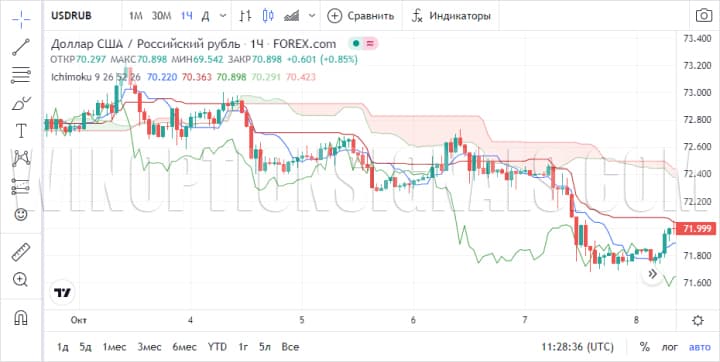Select the text annotation tool

click(21, 131)
